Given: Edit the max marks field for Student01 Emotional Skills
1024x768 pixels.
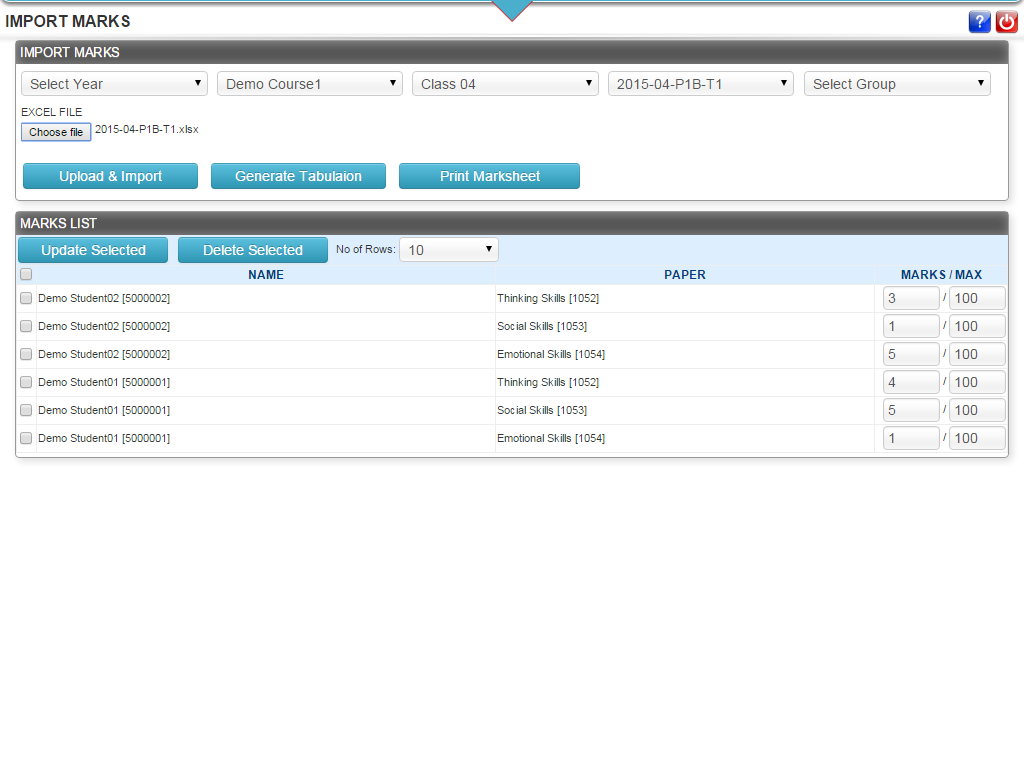Looking at the screenshot, I should [x=977, y=439].
